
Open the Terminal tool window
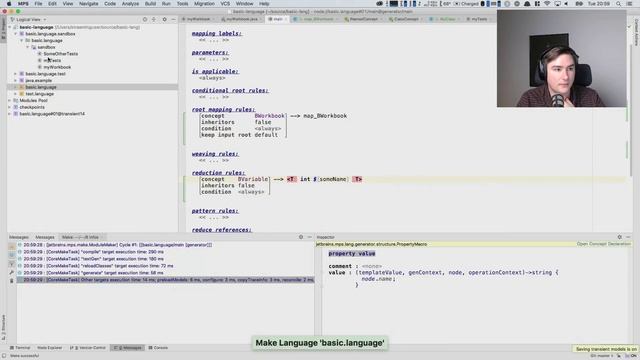pyautogui.click(x=20, y=348)
